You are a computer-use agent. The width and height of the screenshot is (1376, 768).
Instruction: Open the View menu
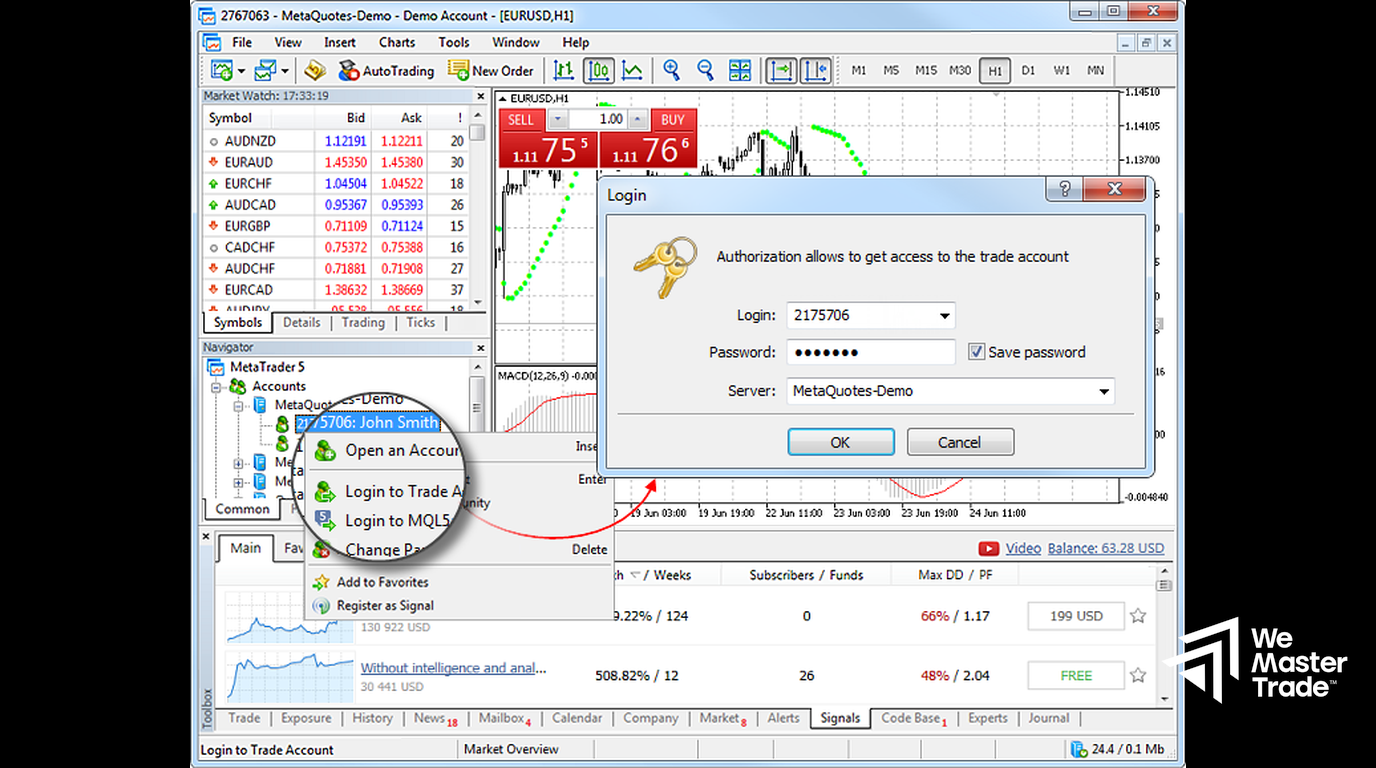(288, 42)
